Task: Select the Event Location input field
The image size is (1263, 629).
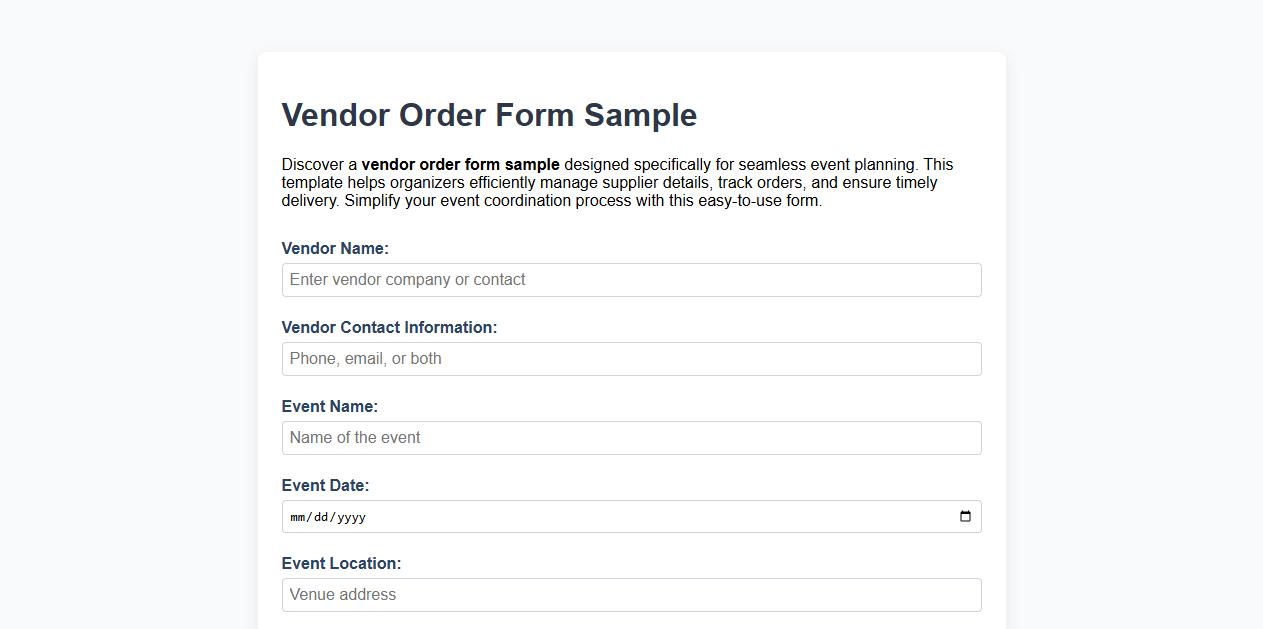Action: 630,594
